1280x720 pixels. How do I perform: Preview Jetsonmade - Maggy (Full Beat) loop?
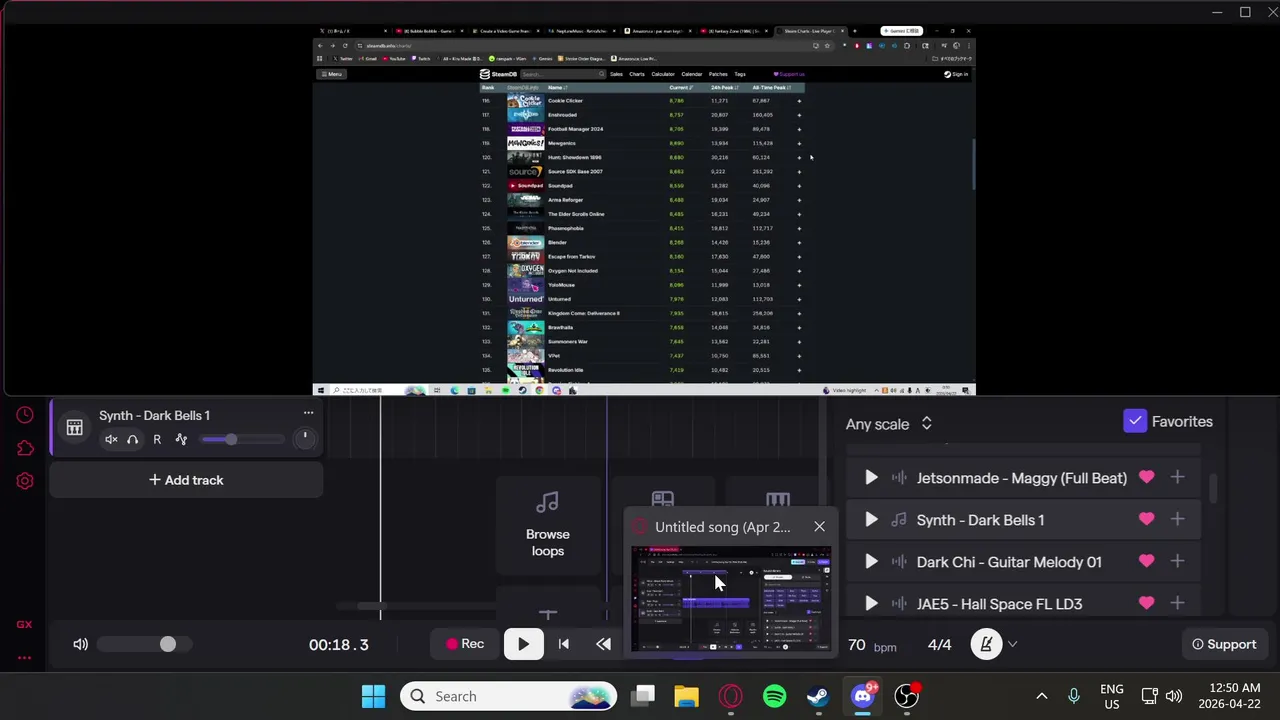[x=871, y=478]
